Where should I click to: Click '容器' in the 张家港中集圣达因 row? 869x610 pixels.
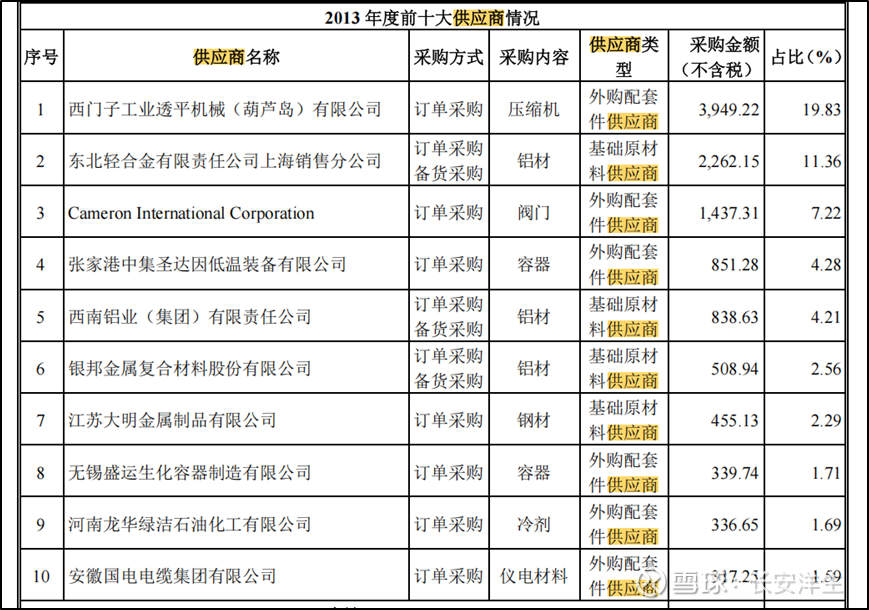[x=534, y=264]
